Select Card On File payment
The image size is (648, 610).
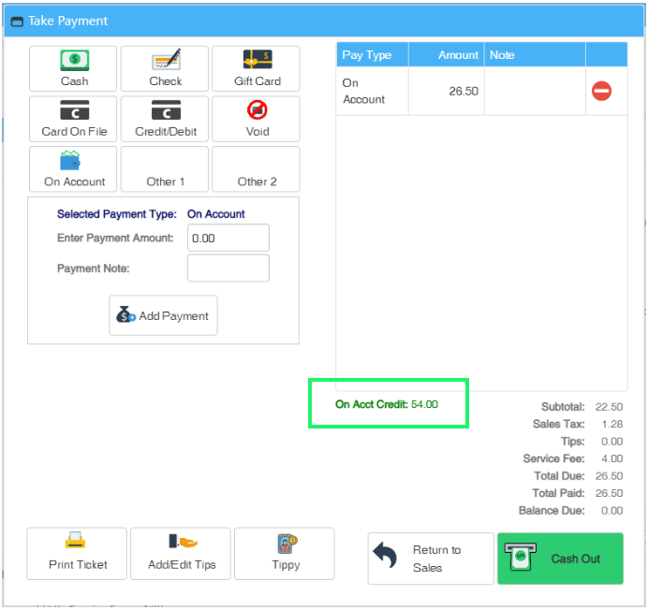coord(73,119)
